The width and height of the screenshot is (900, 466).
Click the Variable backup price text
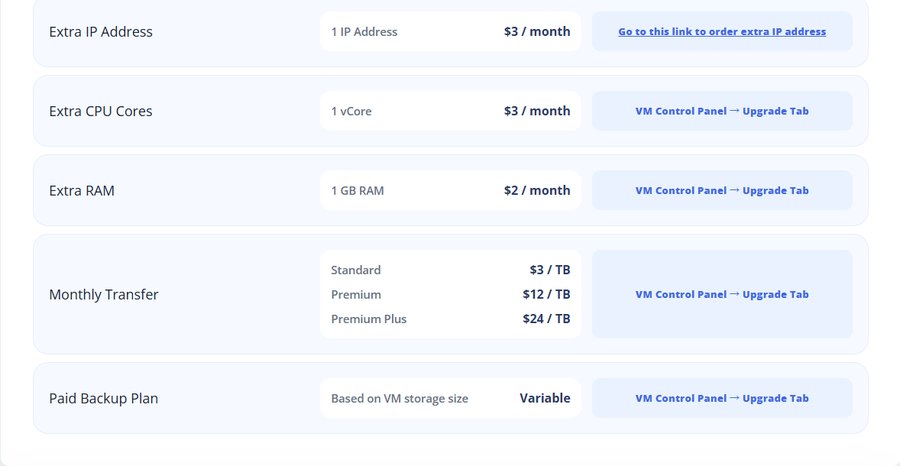click(545, 398)
